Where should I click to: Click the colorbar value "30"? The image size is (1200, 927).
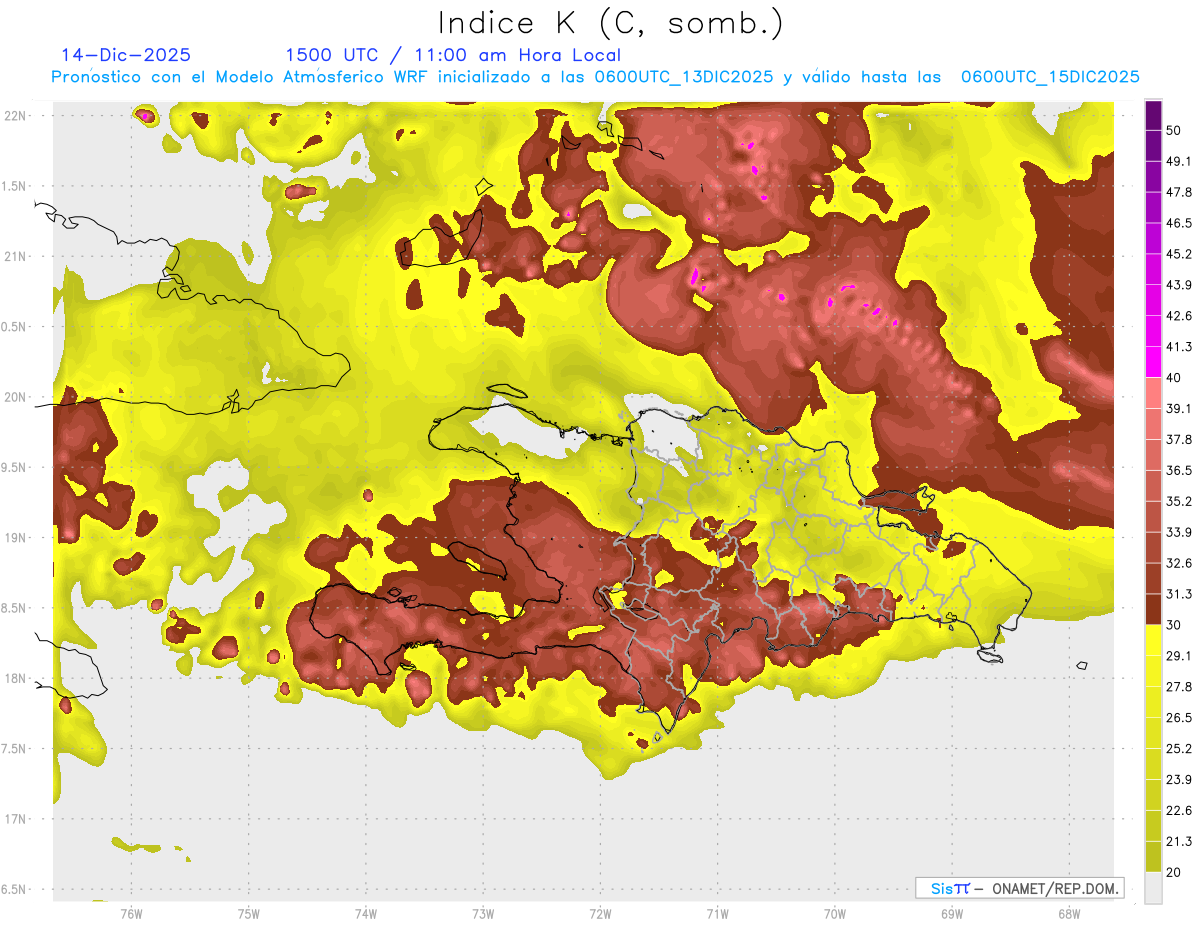pyautogui.click(x=1175, y=625)
